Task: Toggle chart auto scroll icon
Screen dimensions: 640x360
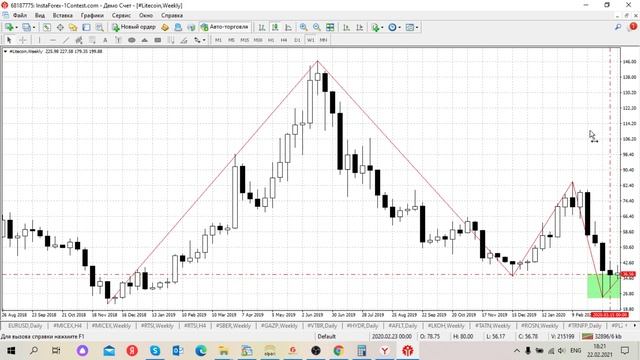Action: 346,27
